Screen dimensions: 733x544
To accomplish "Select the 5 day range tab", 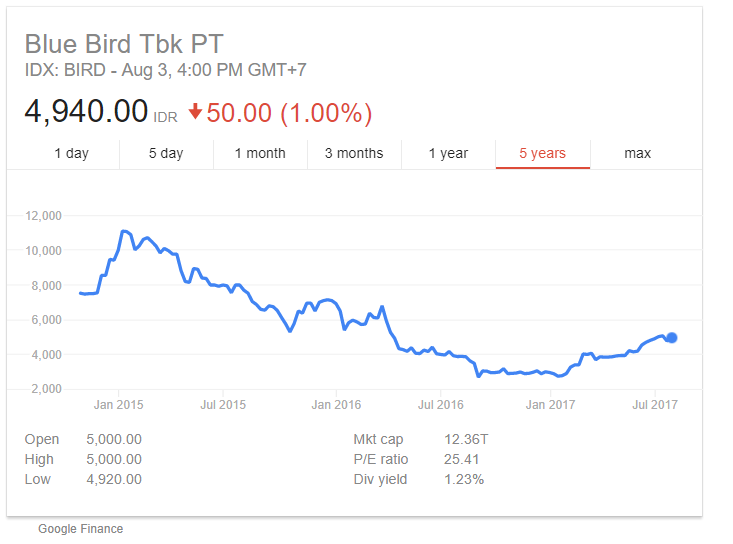I will [x=166, y=153].
